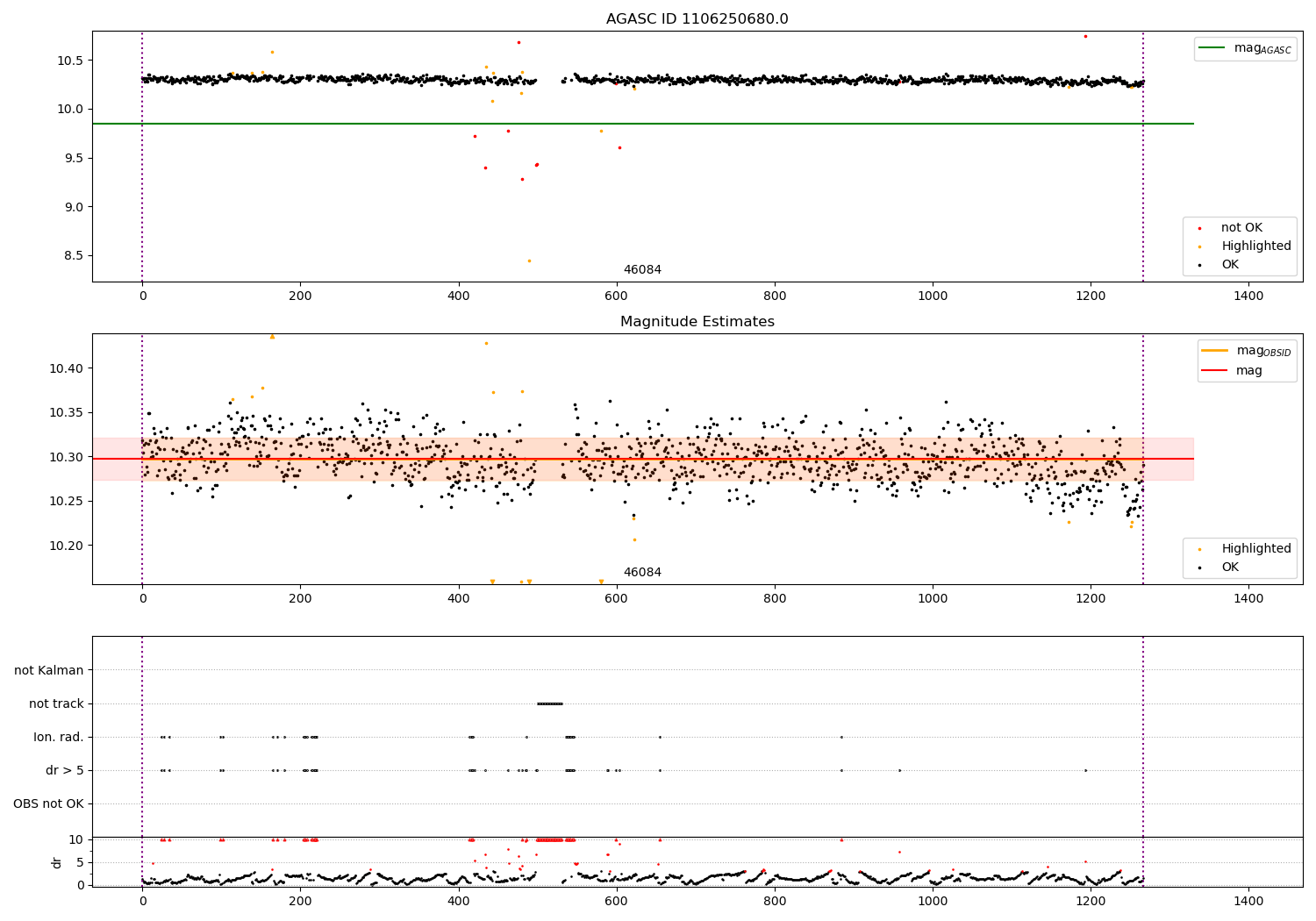Click the red outlier point above 10.7 near 1200

(1085, 36)
